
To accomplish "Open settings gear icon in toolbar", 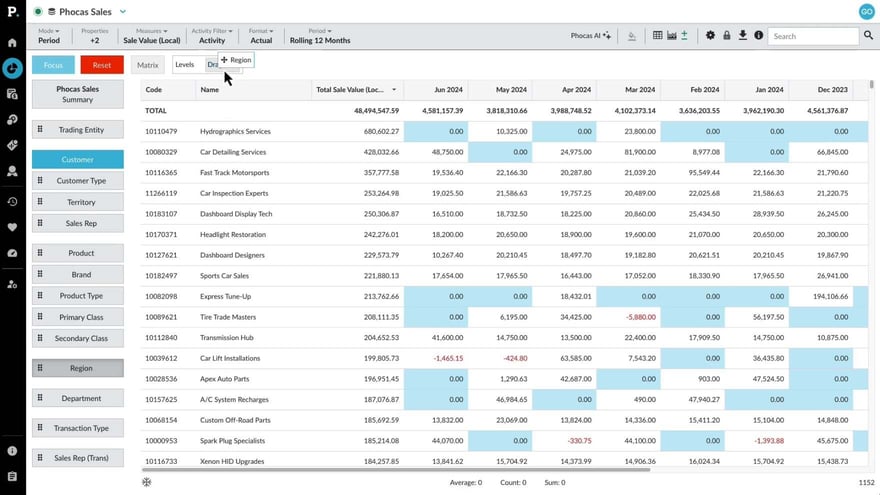I will [x=710, y=36].
